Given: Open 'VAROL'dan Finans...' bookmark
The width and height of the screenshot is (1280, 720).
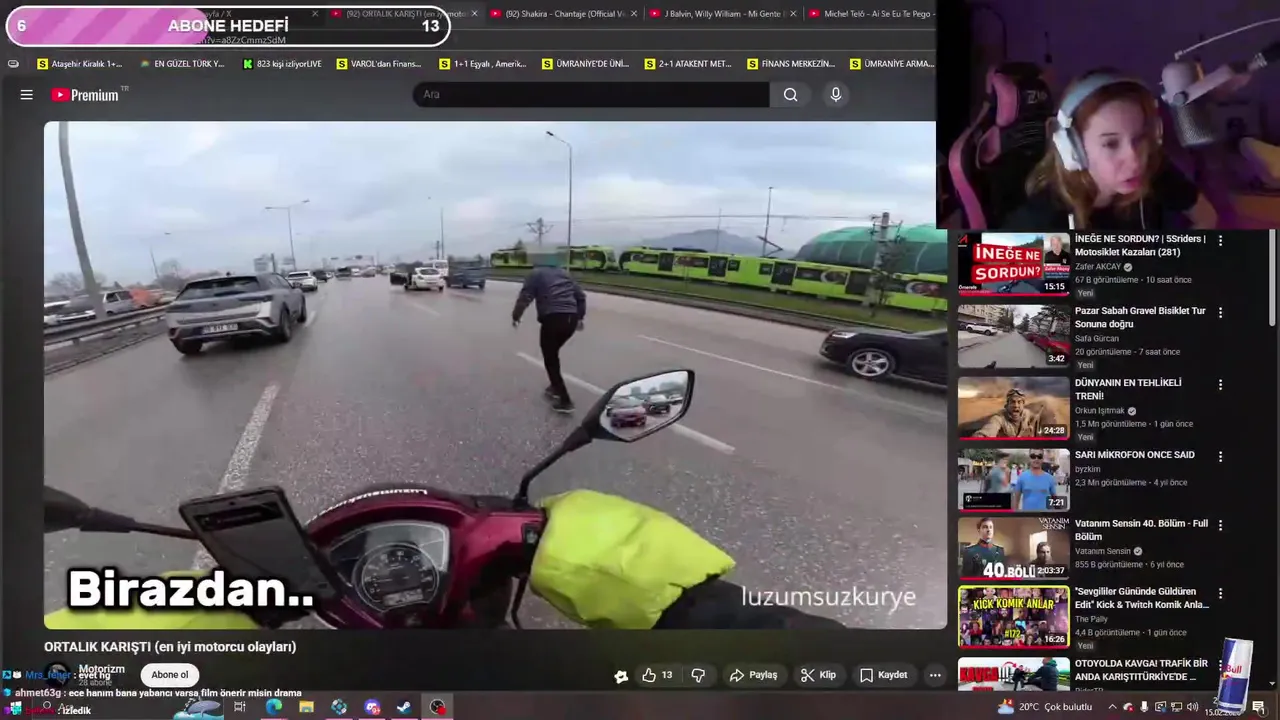Looking at the screenshot, I should point(379,64).
